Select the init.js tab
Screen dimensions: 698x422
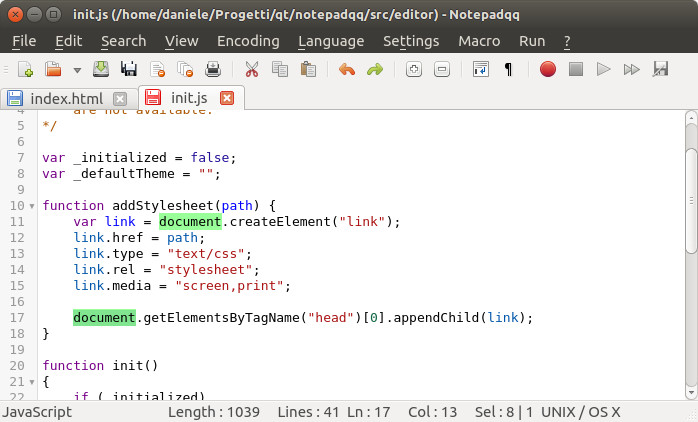[x=191, y=97]
